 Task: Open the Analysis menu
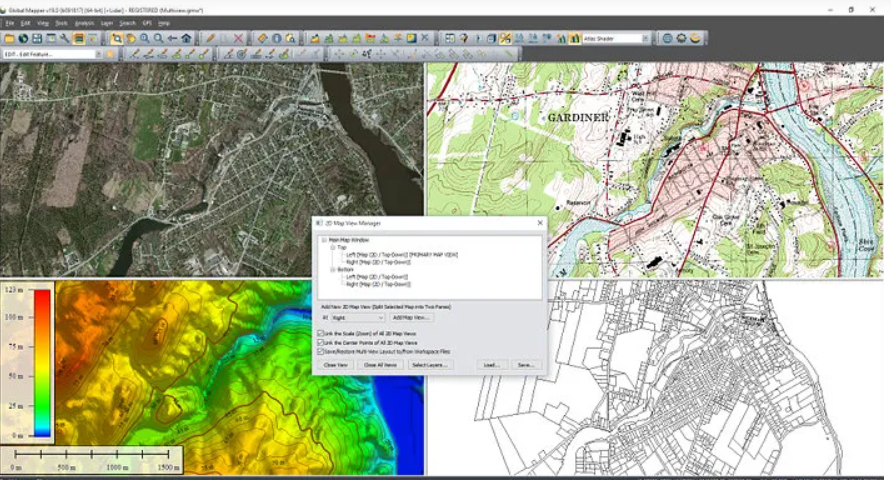84,23
